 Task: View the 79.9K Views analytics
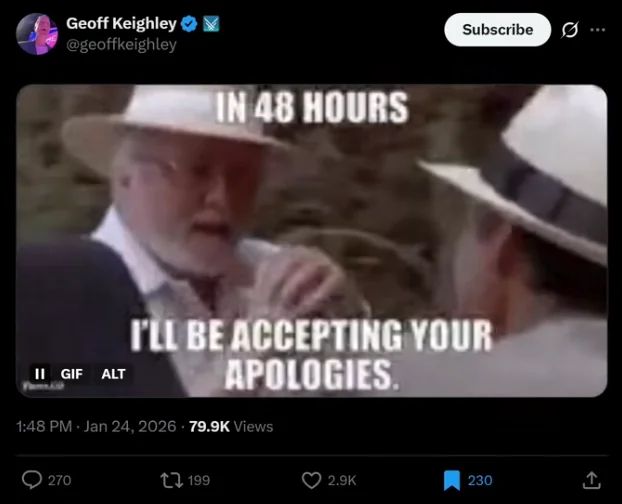coord(231,426)
